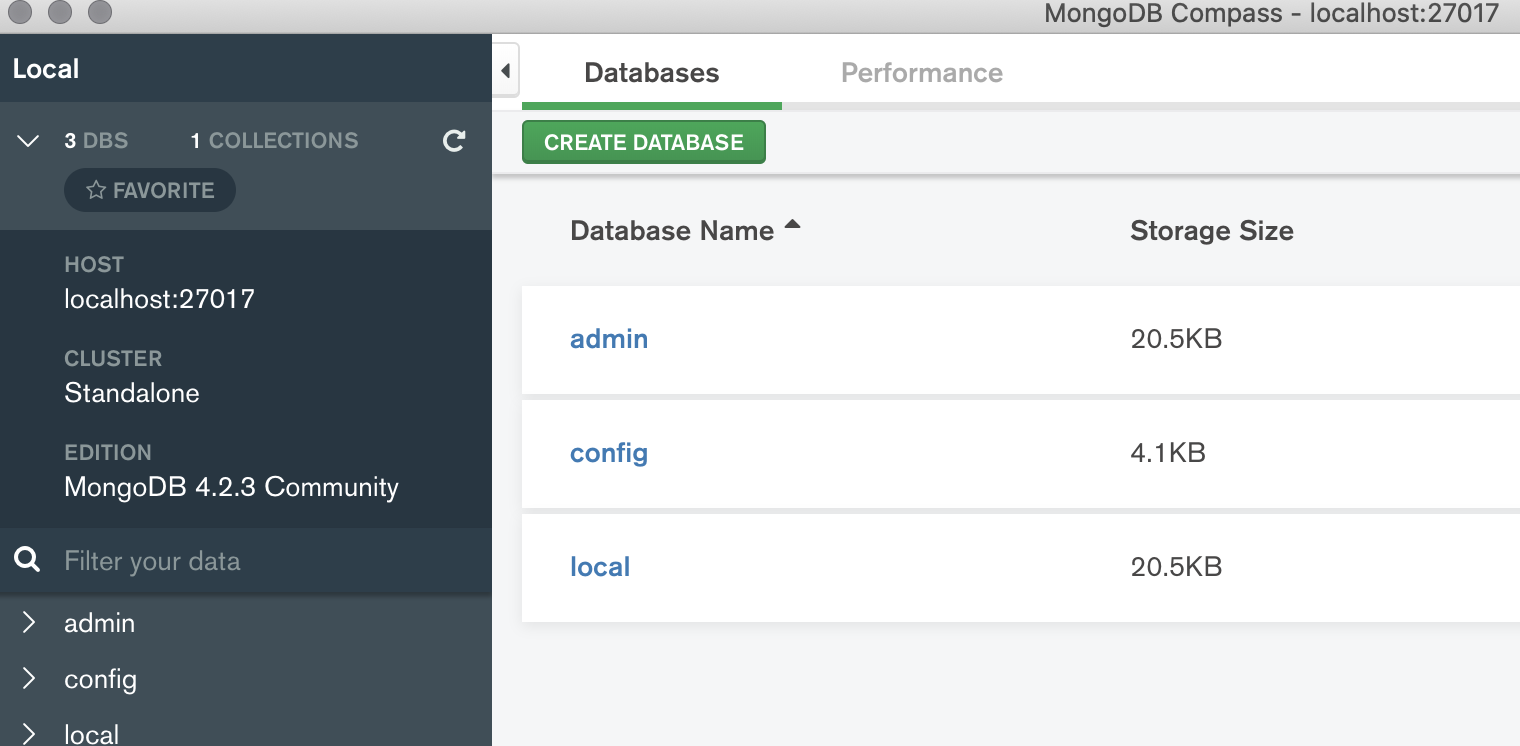Viewport: 1520px width, 746px height.
Task: Select admin in the sidebar tree
Action: click(x=99, y=623)
